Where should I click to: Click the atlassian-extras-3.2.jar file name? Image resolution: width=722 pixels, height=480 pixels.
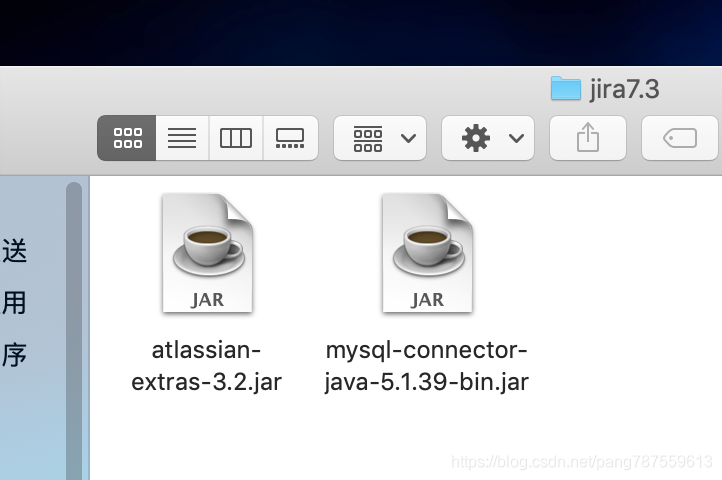[207, 366]
